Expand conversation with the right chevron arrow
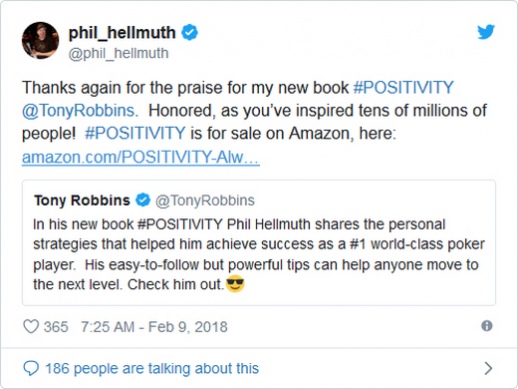This screenshot has width=518, height=389. [x=488, y=368]
